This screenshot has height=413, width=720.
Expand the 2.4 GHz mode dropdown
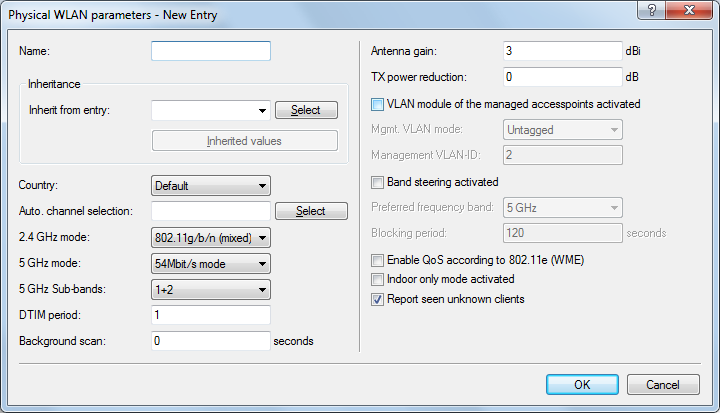(211, 237)
